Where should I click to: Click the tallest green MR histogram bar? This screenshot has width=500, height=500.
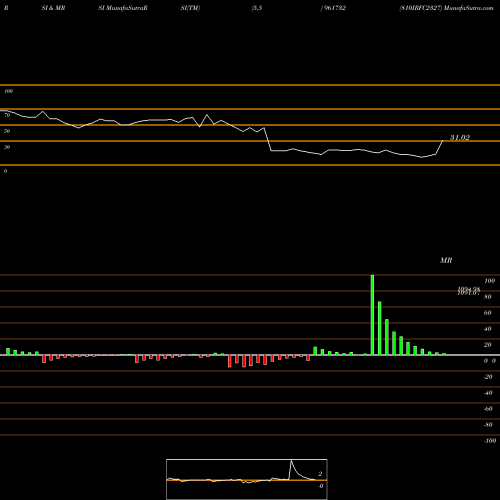[x=372, y=315]
